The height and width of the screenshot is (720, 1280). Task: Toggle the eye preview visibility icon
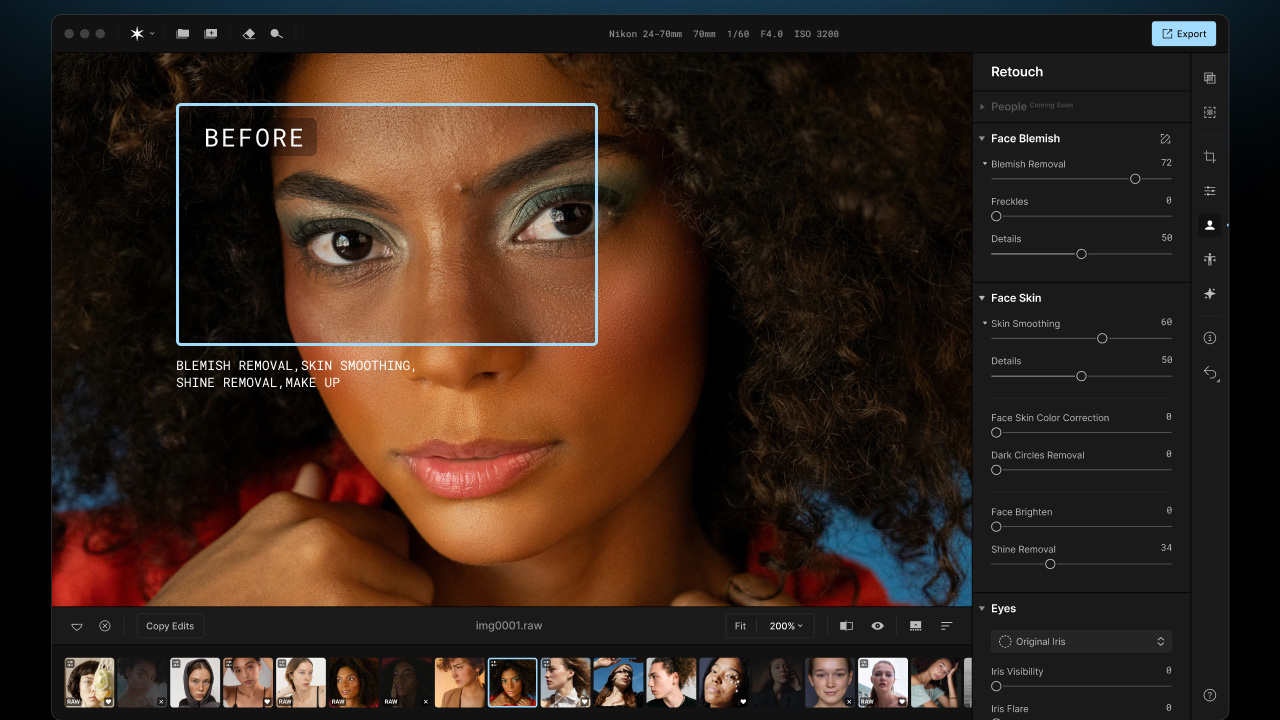877,626
